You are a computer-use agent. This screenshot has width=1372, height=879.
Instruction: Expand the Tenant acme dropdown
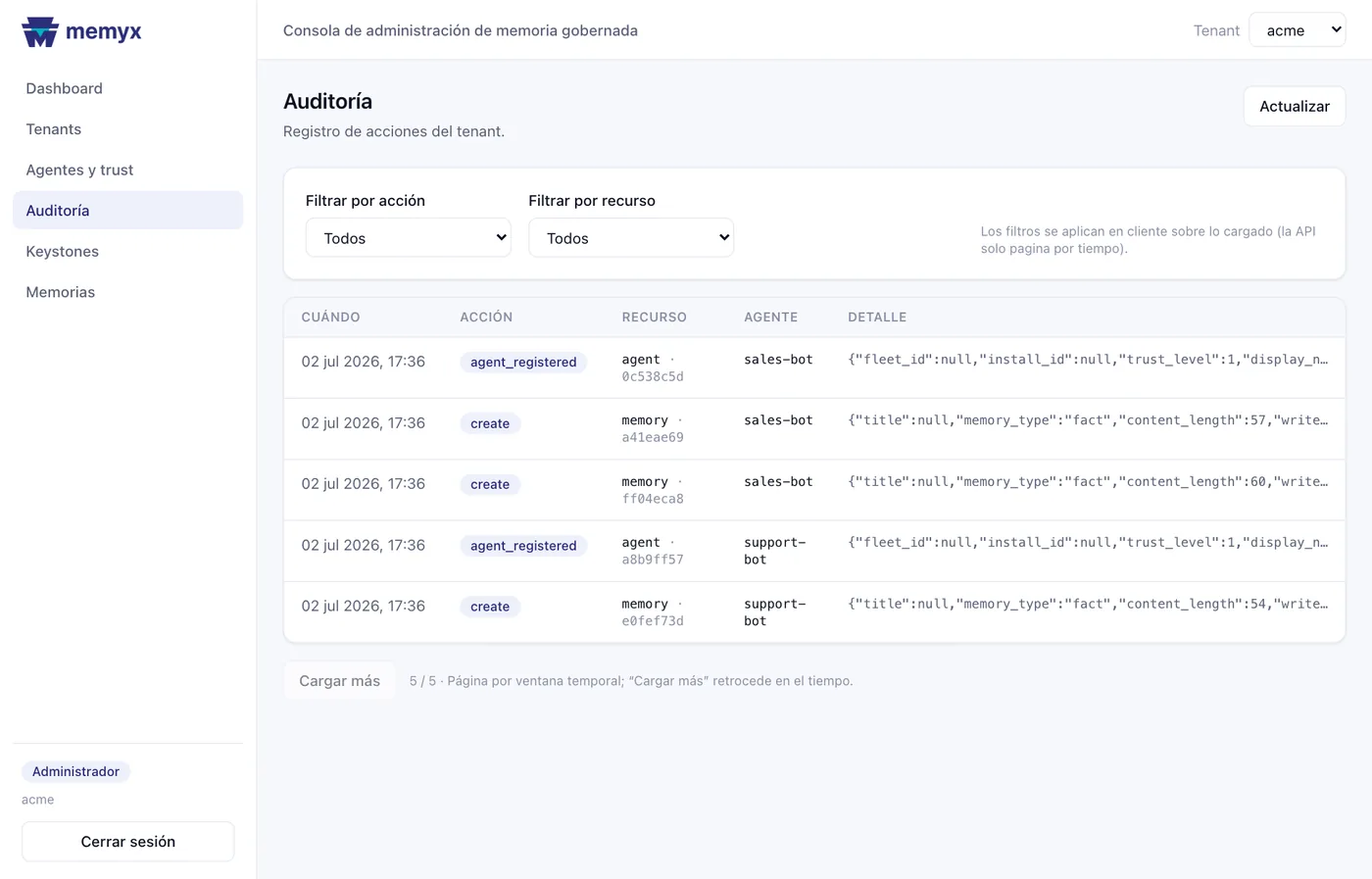click(x=1297, y=30)
